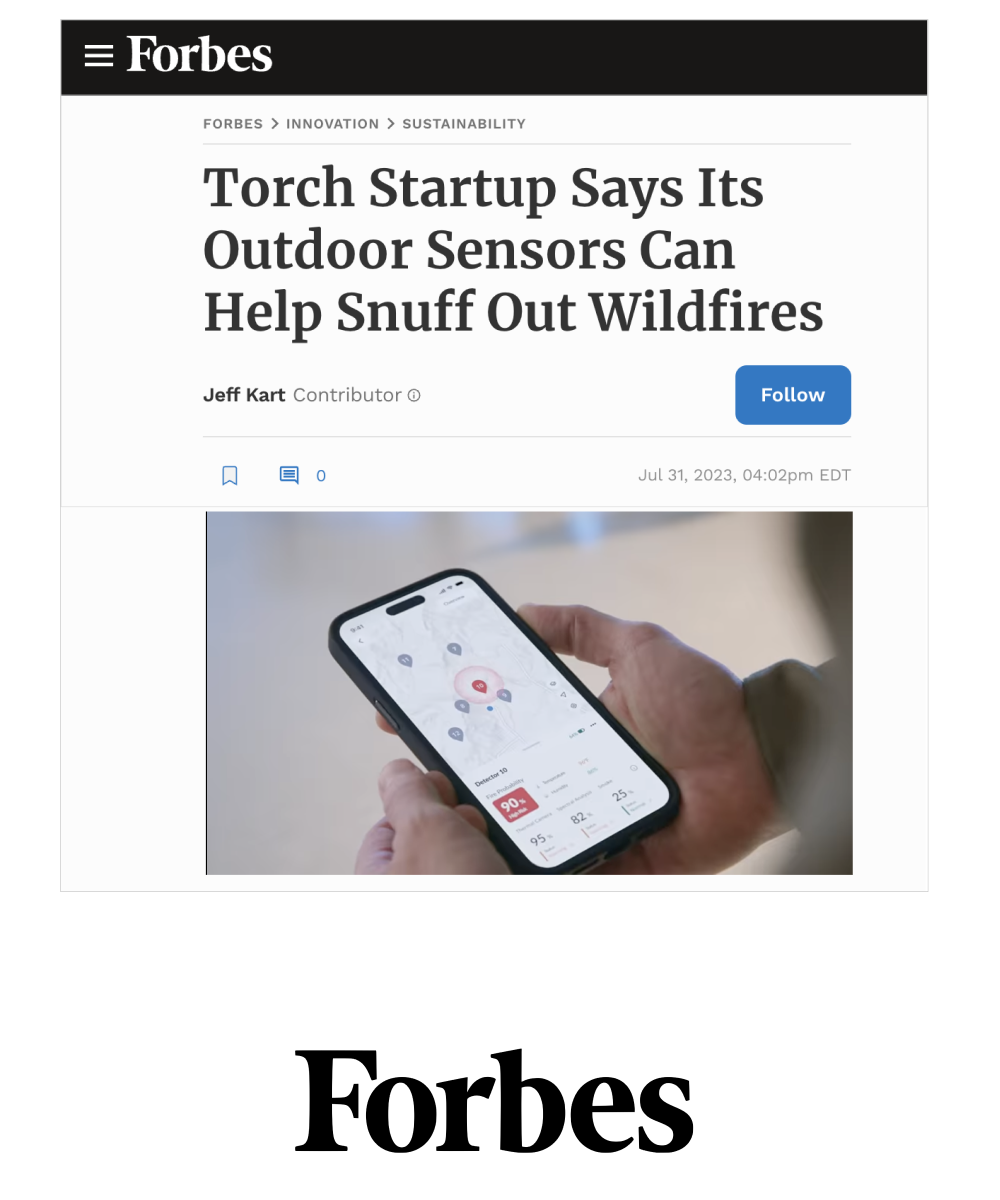Screen dimensions: 1000x1200
Task: Follow the author with the Follow button
Action: point(793,395)
